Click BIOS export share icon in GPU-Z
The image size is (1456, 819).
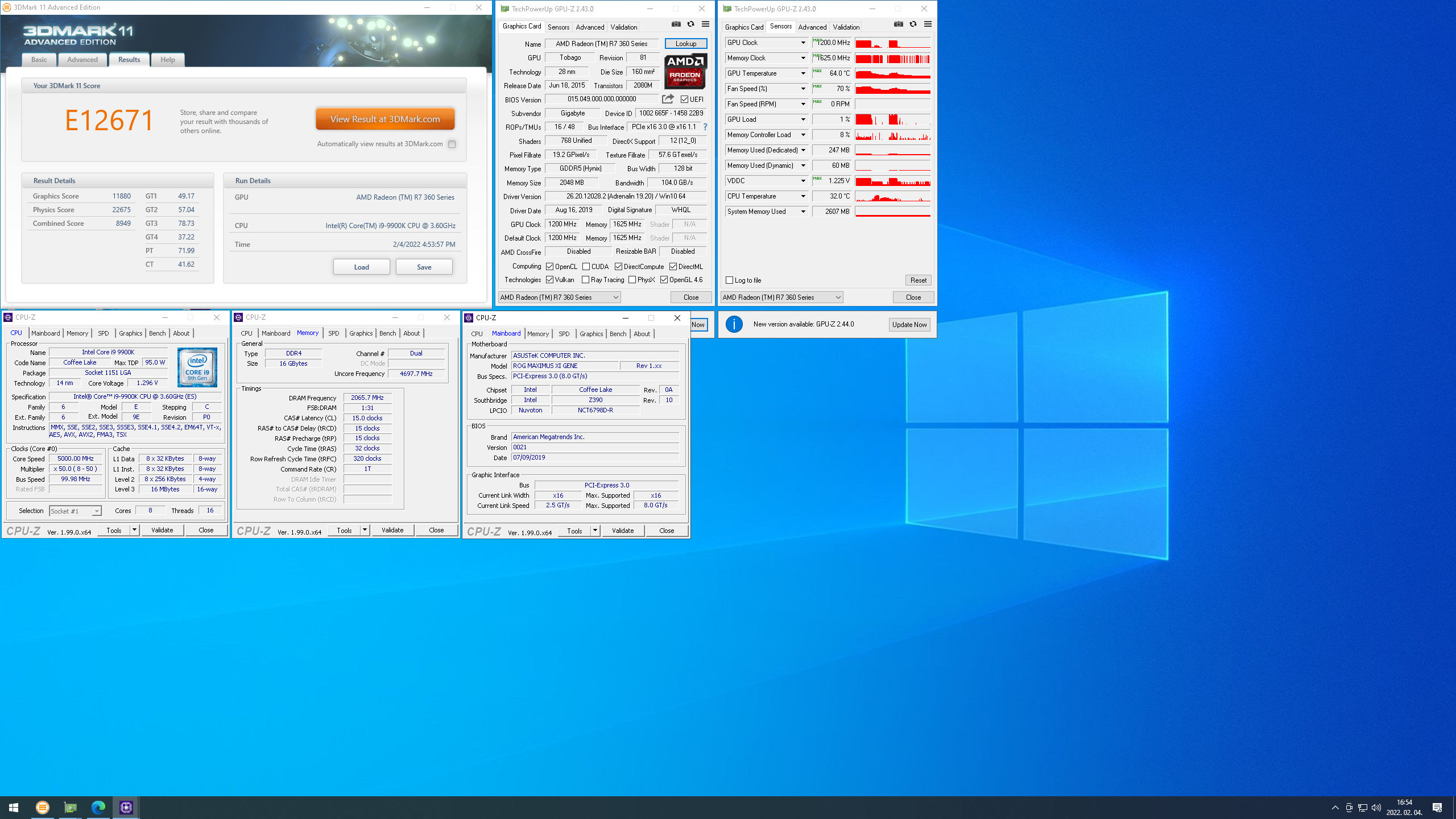(x=668, y=99)
